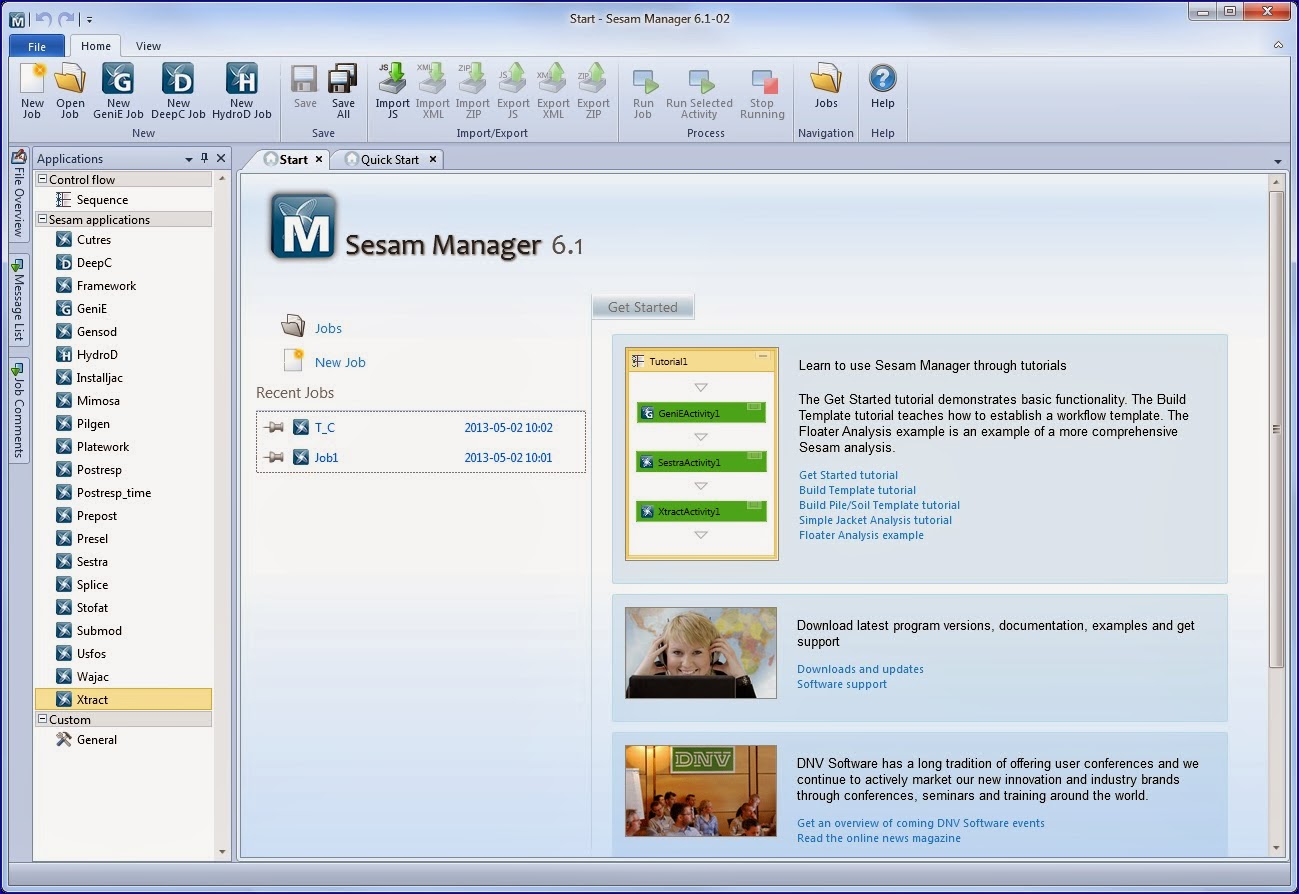Click the Get Started button

(x=643, y=307)
